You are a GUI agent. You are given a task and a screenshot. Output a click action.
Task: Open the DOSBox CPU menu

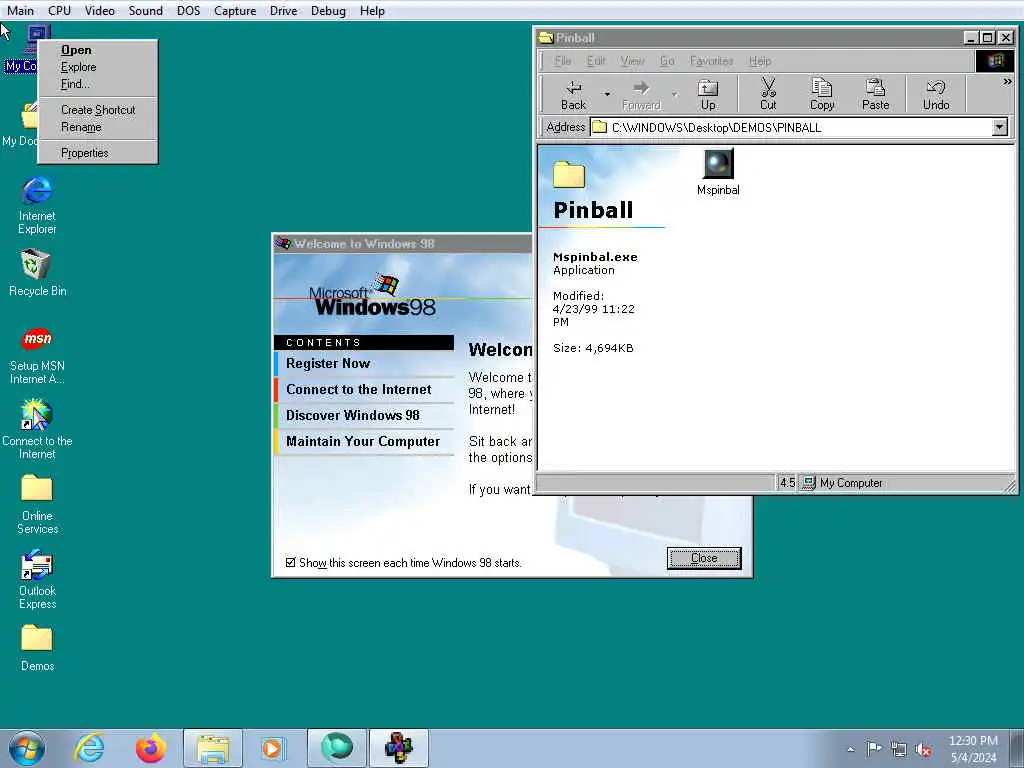click(59, 10)
